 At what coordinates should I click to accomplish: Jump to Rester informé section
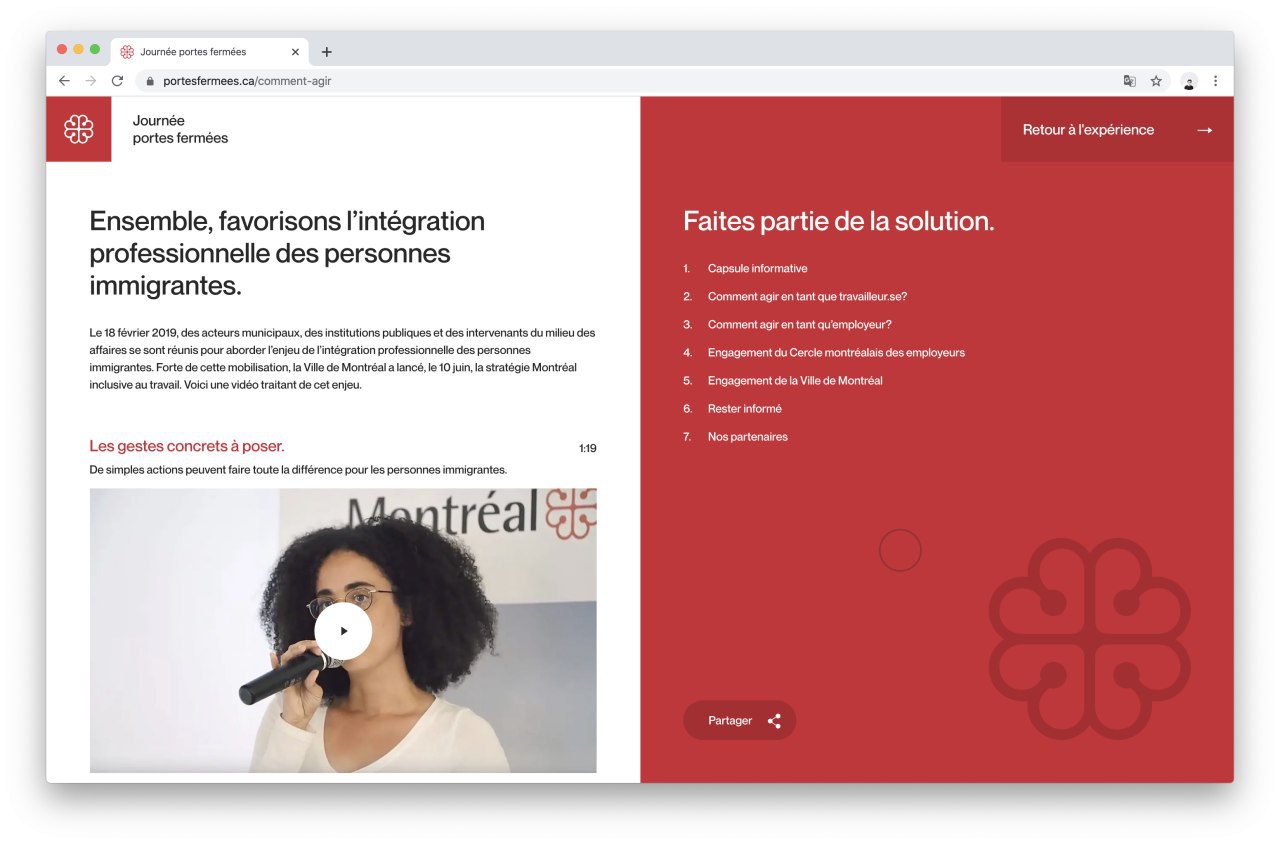(x=744, y=409)
